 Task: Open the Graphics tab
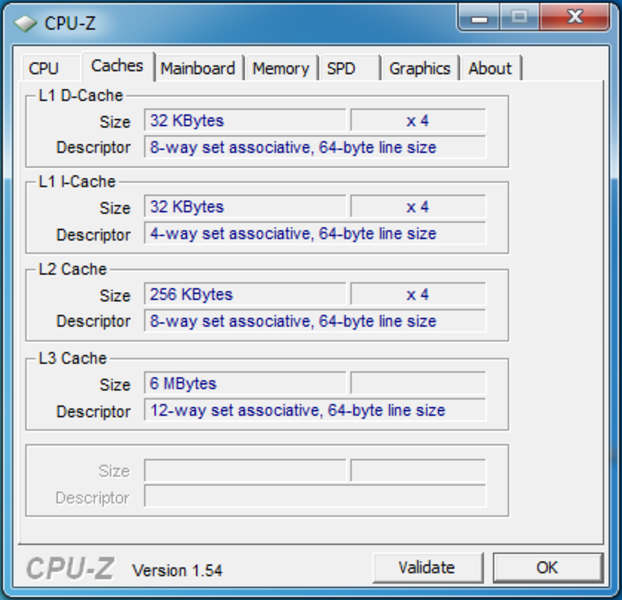420,68
